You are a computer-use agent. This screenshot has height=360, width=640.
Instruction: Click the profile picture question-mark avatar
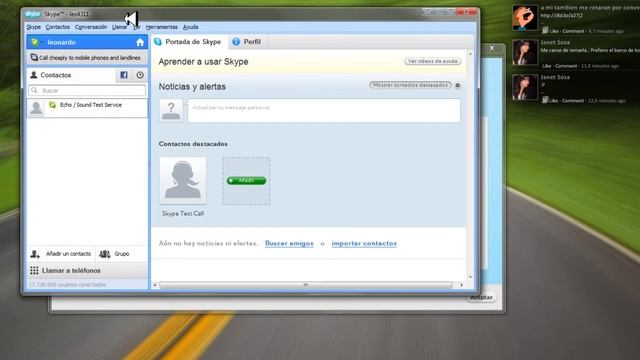pos(171,111)
